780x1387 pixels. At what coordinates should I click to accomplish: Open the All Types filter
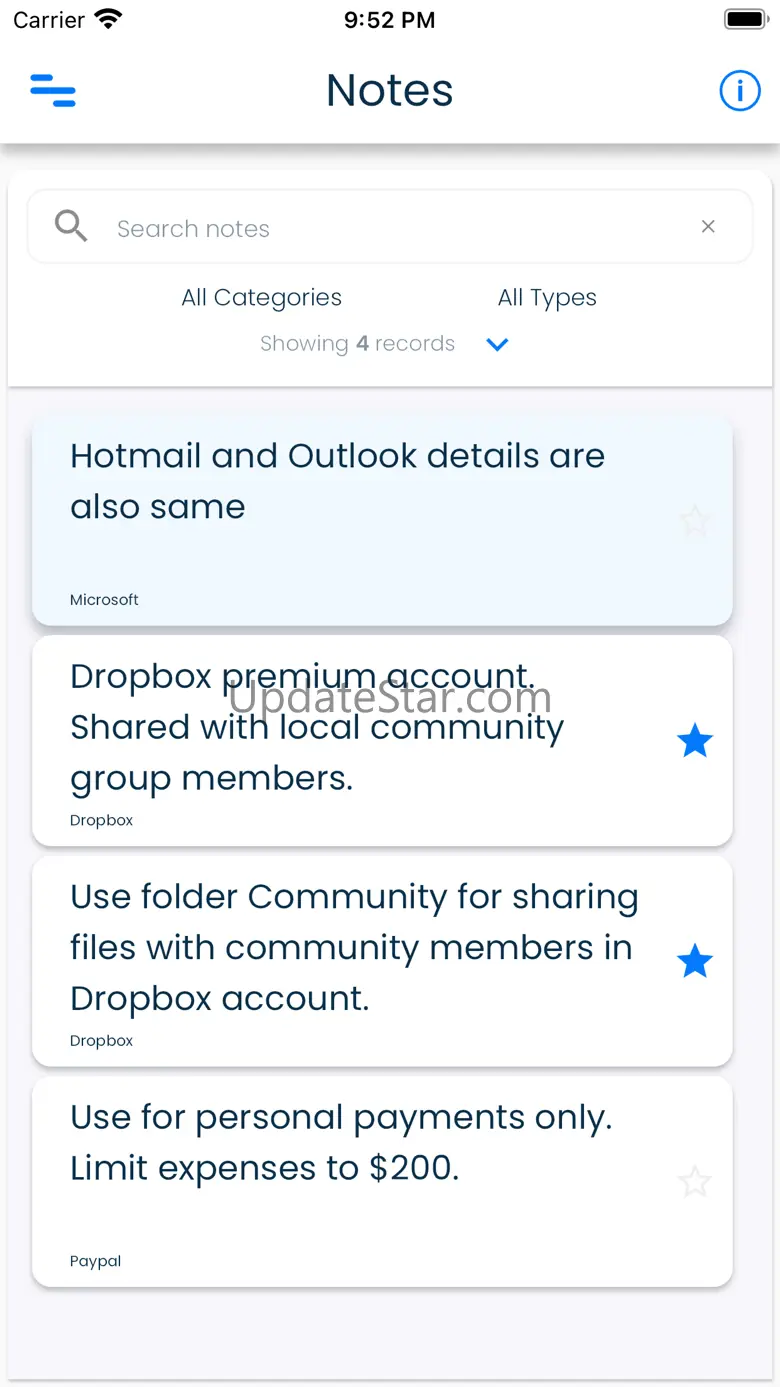tap(547, 297)
